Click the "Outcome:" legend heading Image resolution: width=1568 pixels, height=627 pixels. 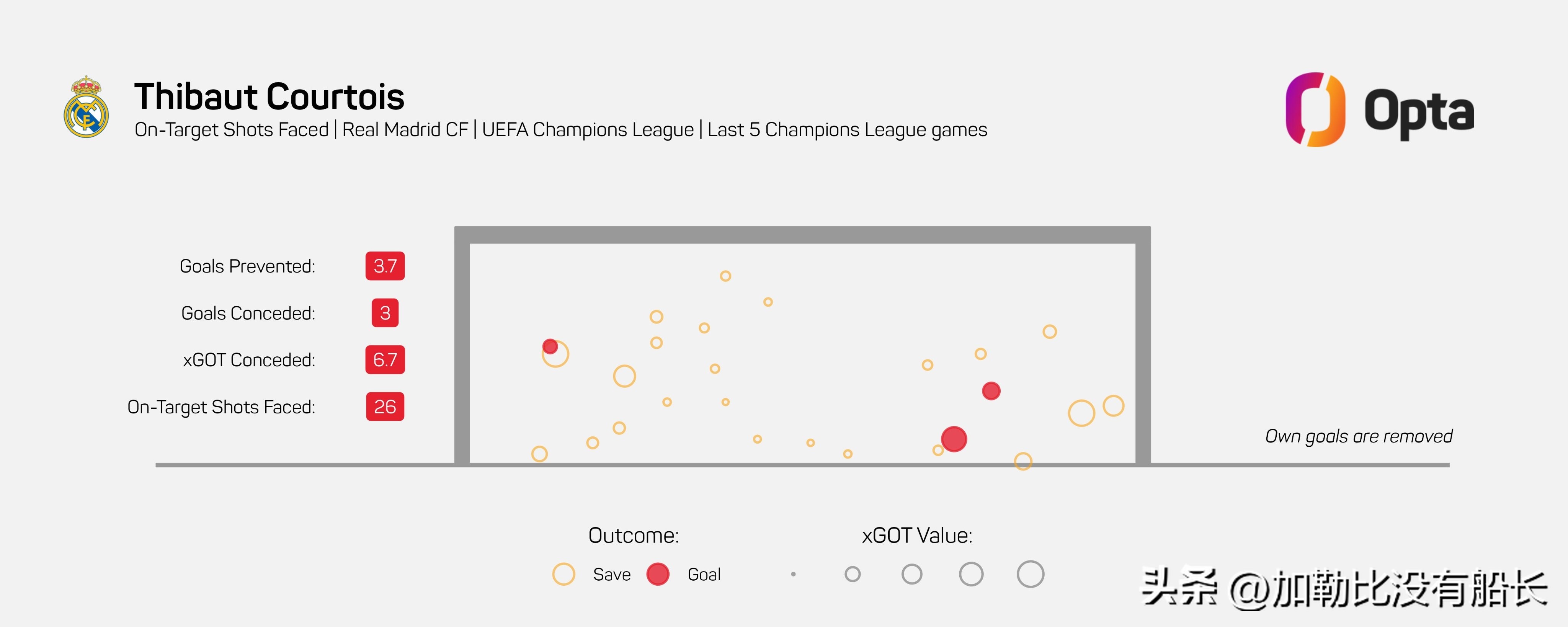tap(633, 535)
